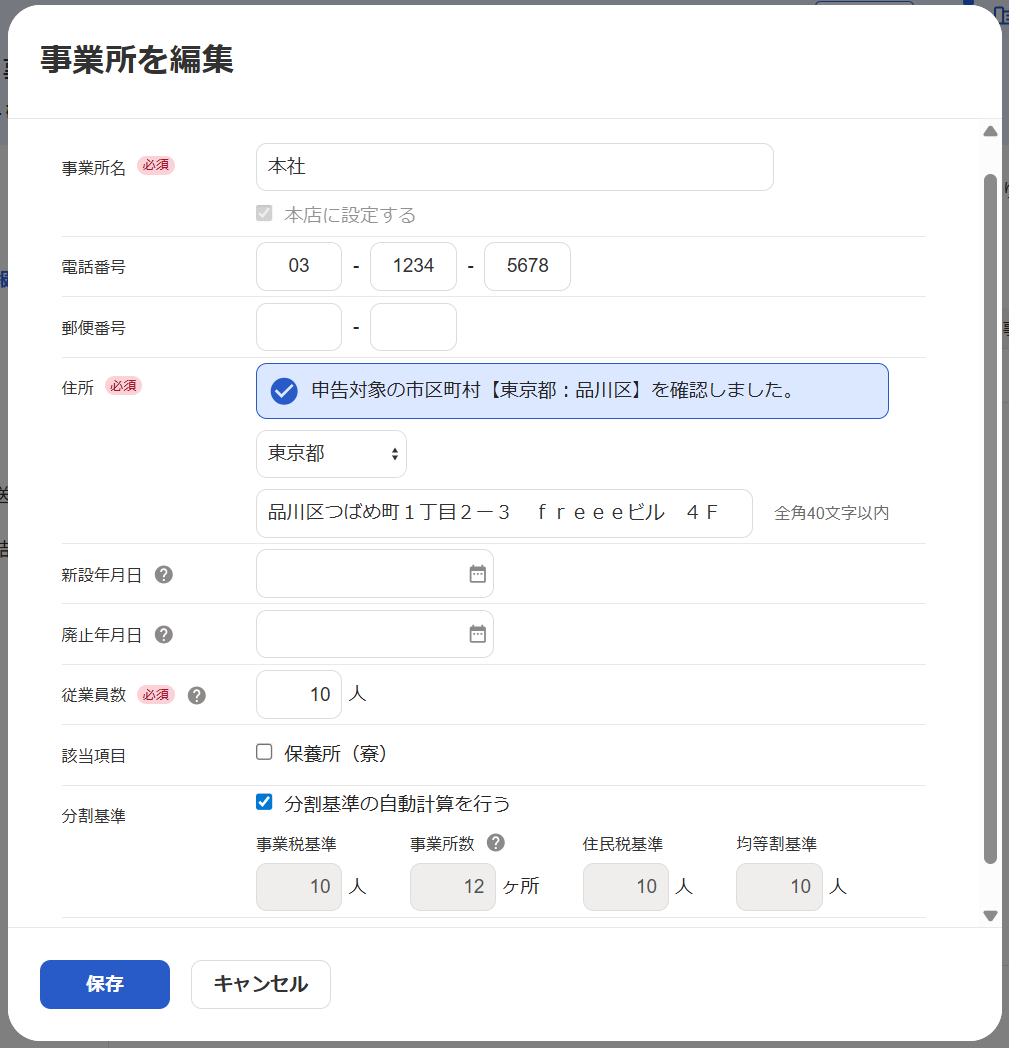
Task: Show help for 従業員数
Action: tap(196, 696)
